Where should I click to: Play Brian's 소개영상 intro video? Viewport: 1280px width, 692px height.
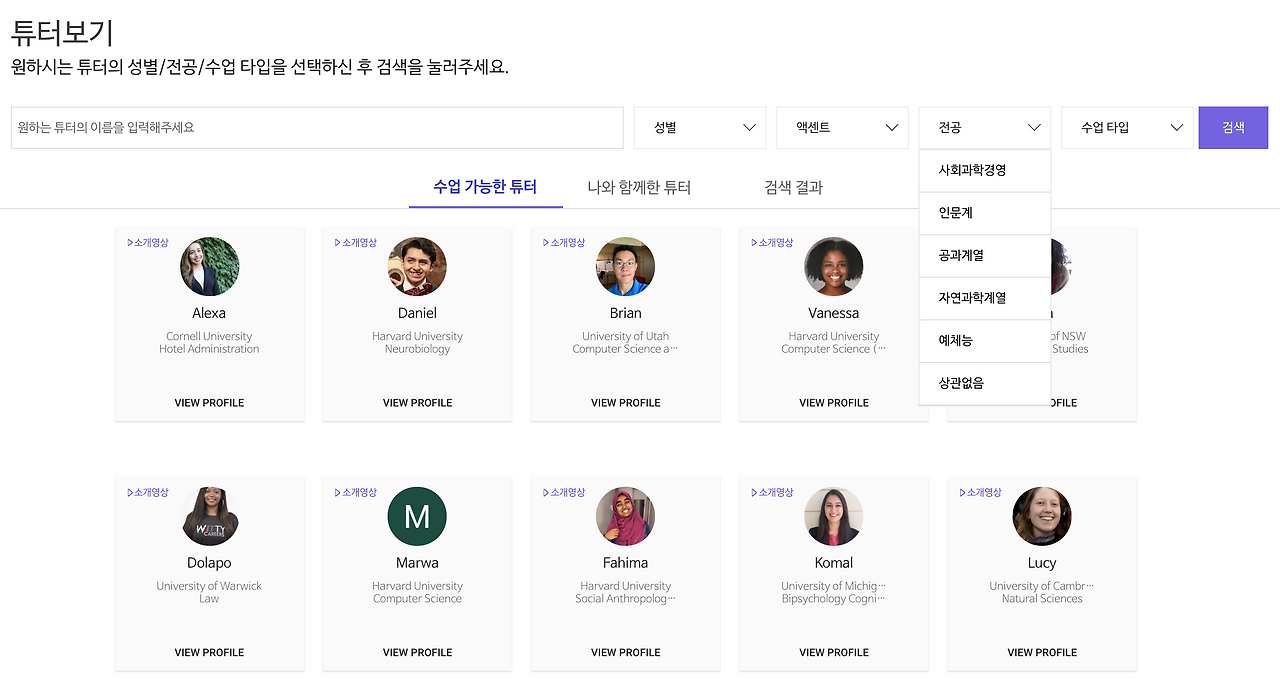[x=563, y=241]
